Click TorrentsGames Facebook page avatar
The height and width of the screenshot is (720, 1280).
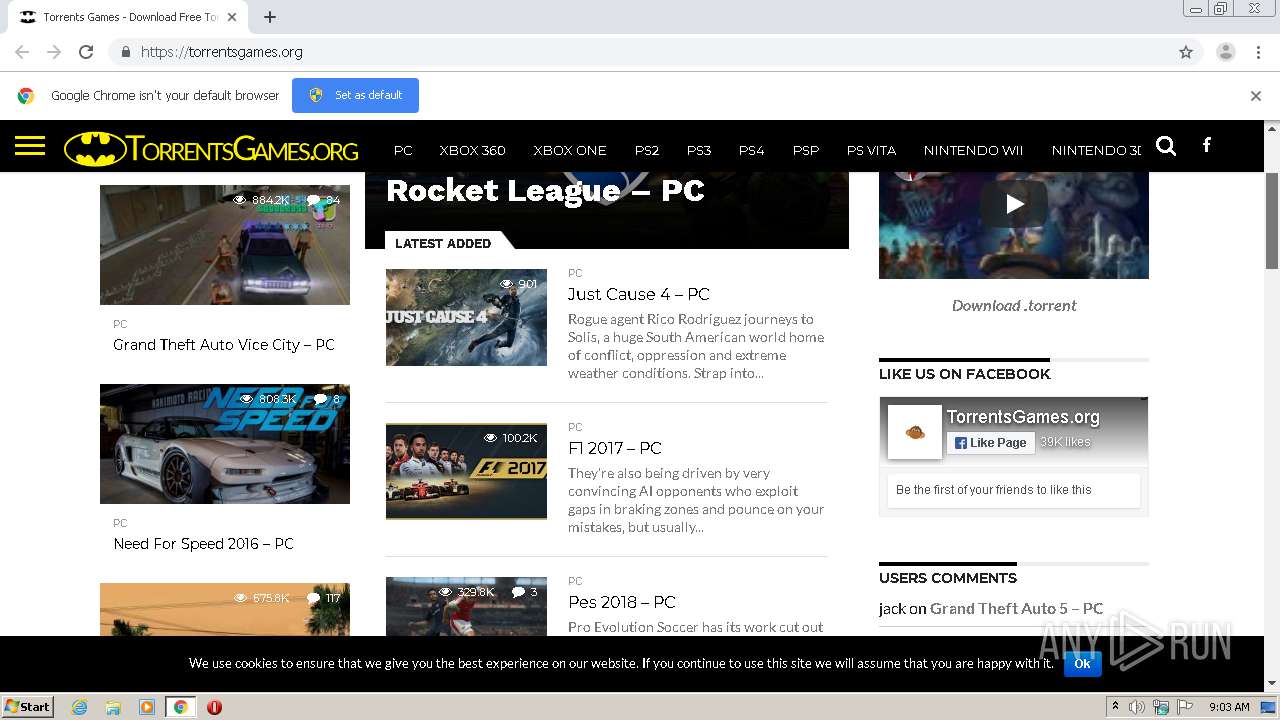tap(914, 432)
